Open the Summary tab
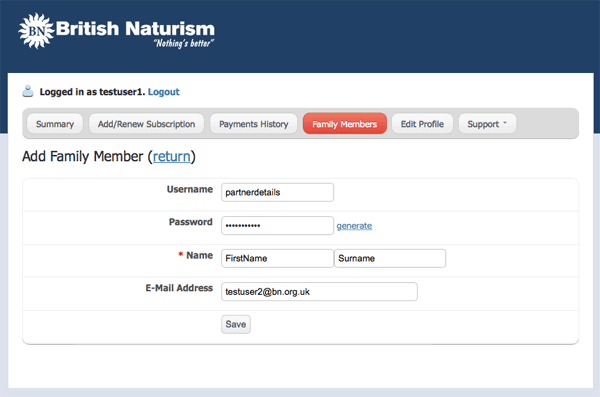Image resolution: width=600 pixels, height=397 pixels. coord(55,124)
